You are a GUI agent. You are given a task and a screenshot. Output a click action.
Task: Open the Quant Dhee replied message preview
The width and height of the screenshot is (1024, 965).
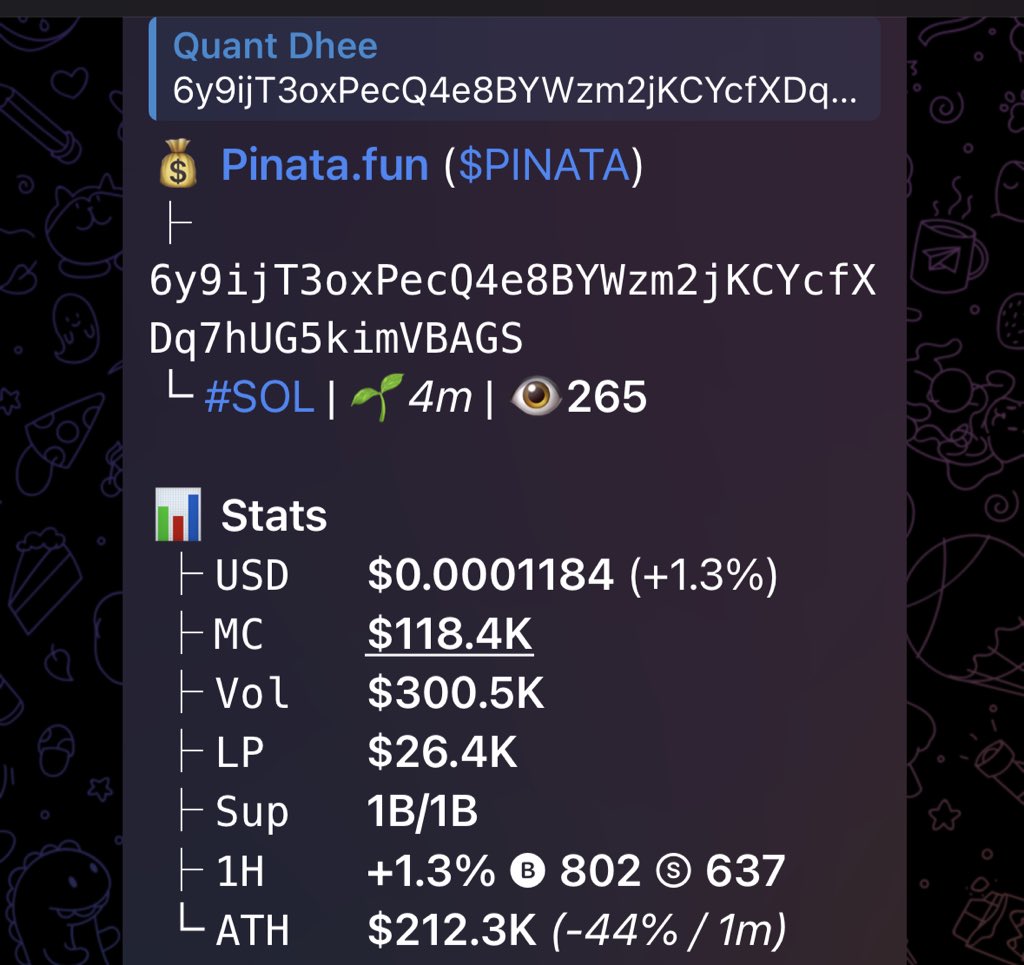[x=515, y=69]
